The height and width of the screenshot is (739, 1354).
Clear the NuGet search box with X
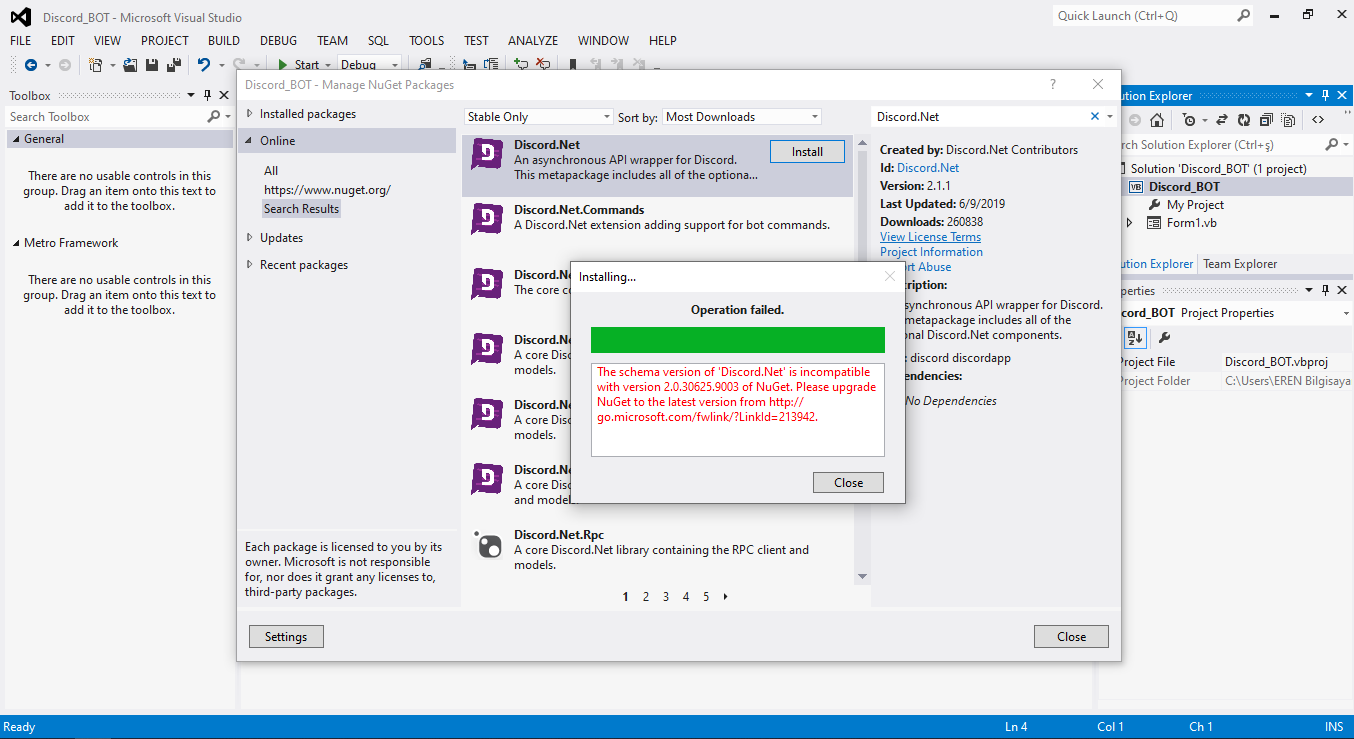pyautogui.click(x=1094, y=116)
